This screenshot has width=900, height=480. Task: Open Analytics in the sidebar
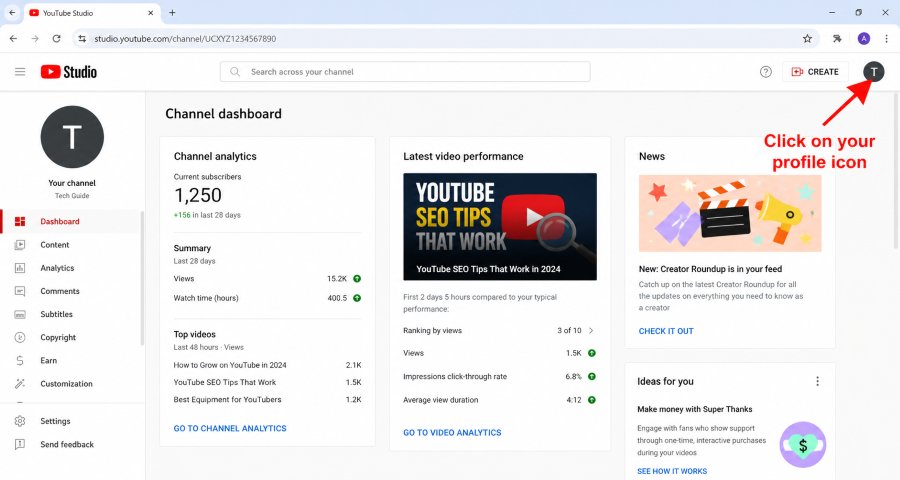(70, 268)
